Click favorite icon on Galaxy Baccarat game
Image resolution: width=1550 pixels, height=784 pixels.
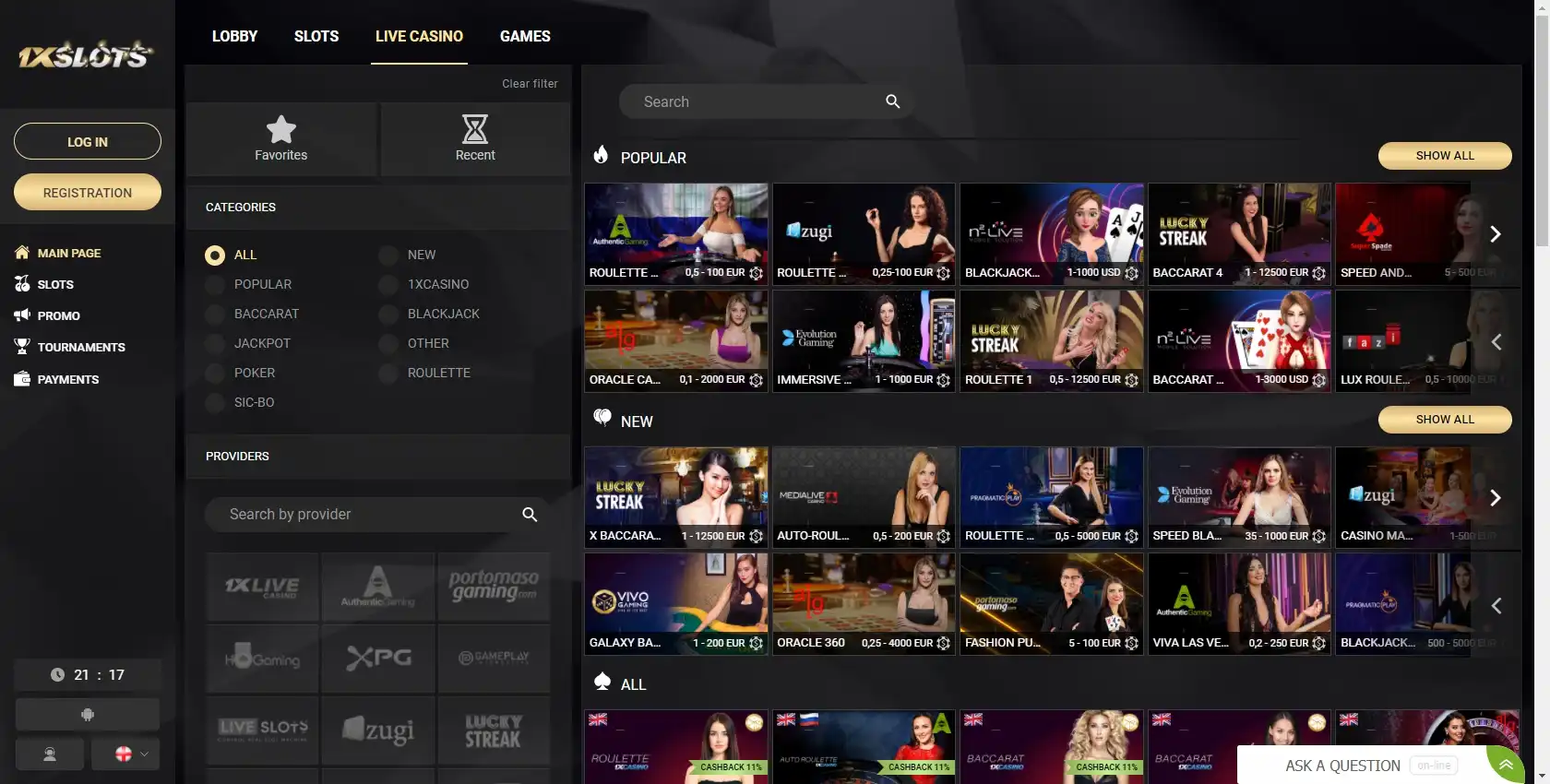point(757,644)
